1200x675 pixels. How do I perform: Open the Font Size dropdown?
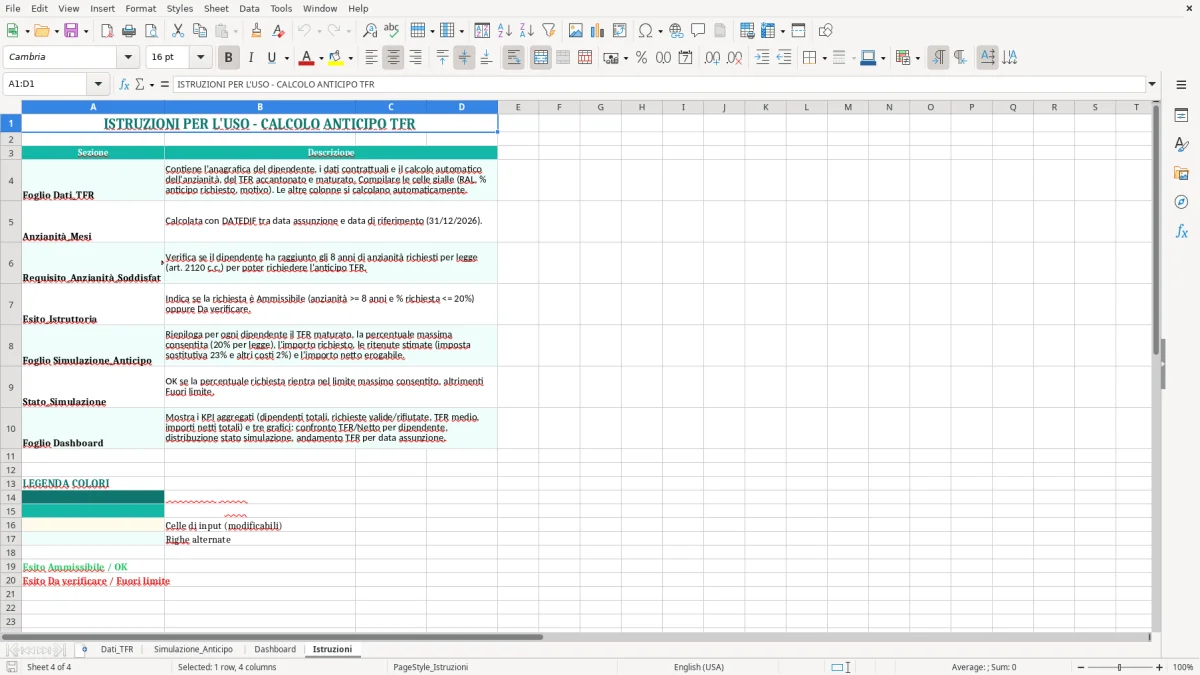(200, 58)
